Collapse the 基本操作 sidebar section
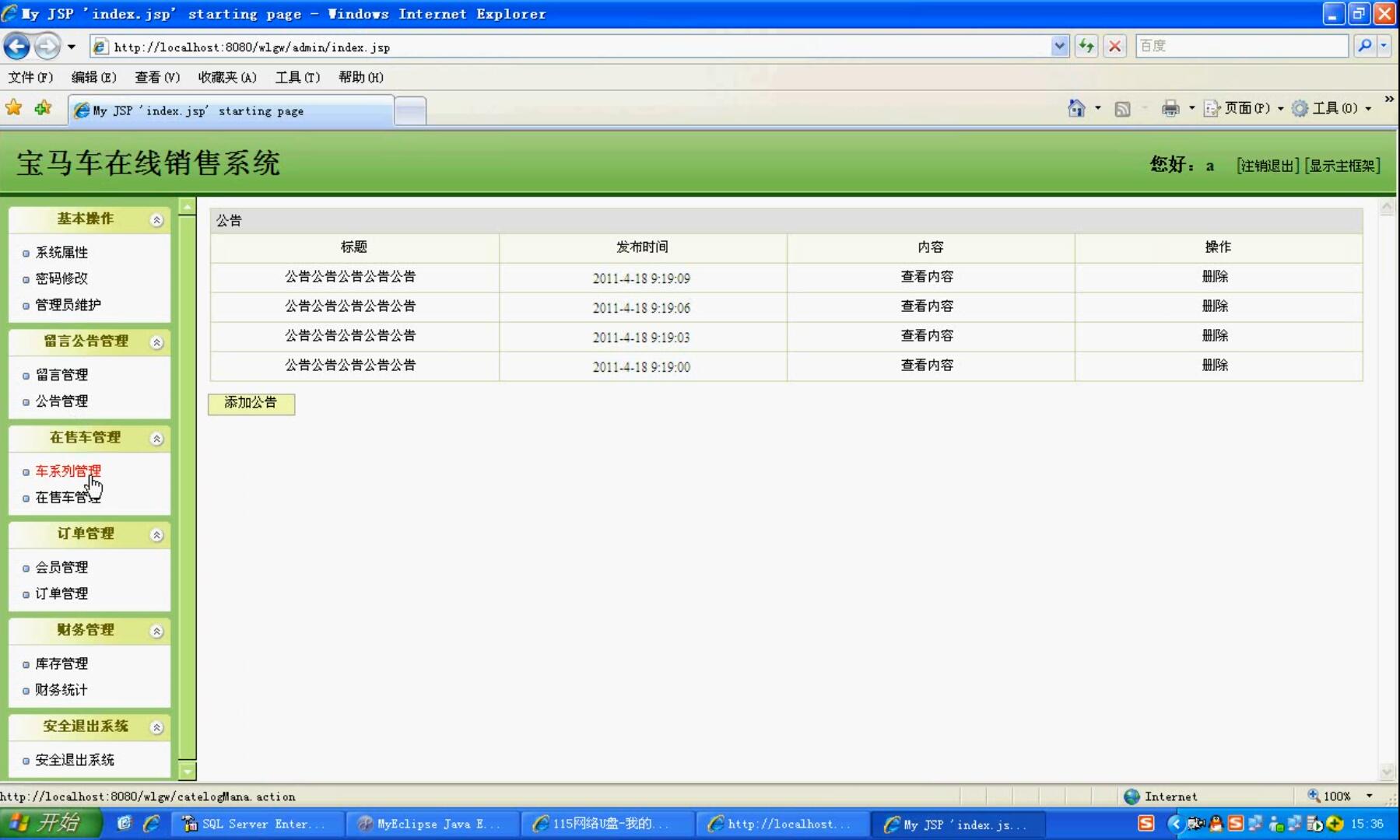This screenshot has height=840, width=1400. (156, 220)
